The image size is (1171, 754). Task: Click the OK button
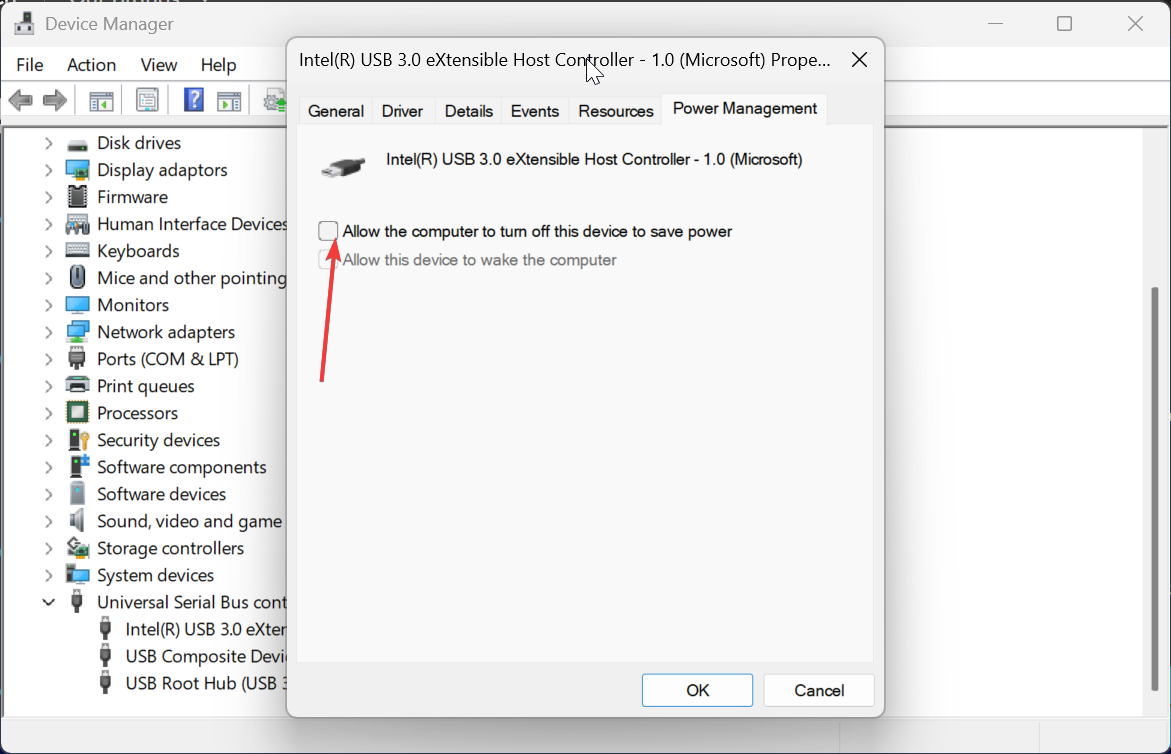point(697,691)
